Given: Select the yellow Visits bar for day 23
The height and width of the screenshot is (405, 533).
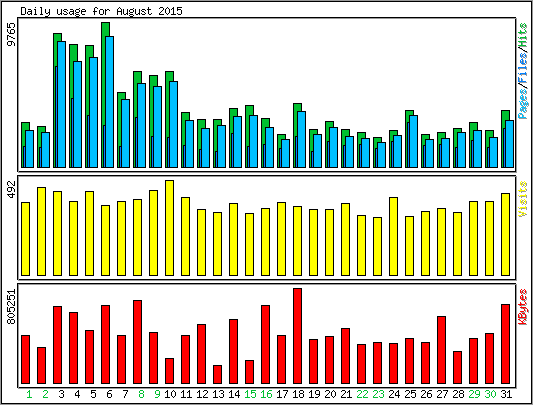Looking at the screenshot, I should (x=377, y=247).
